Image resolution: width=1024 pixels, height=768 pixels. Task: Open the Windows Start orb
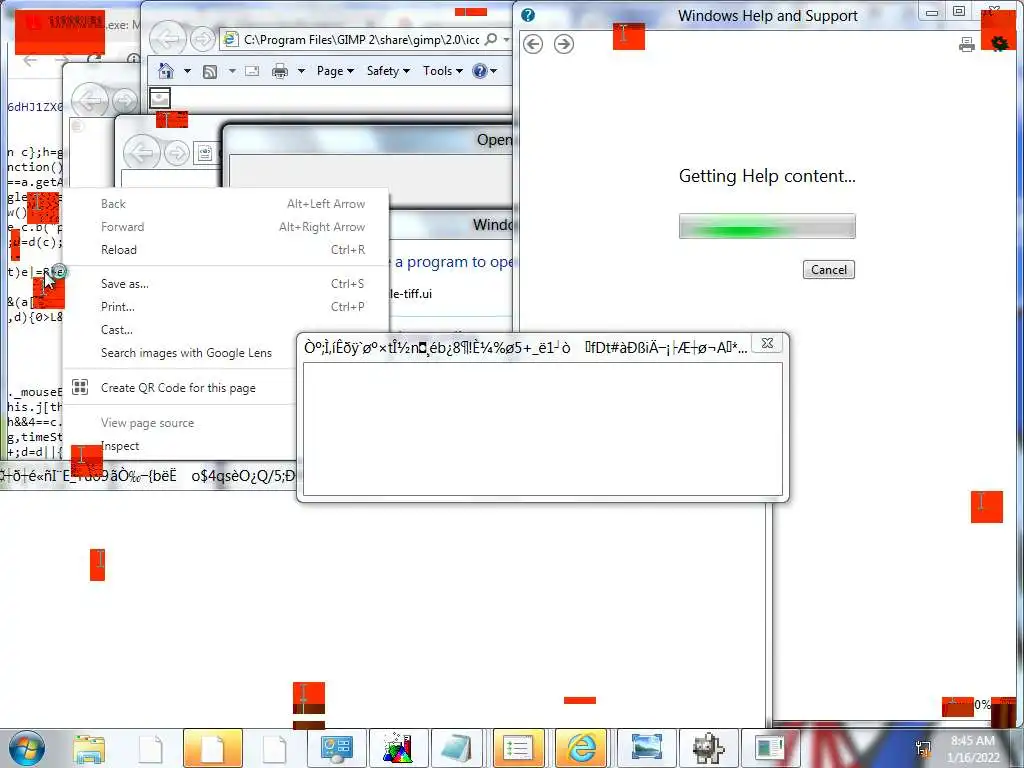pyautogui.click(x=27, y=748)
